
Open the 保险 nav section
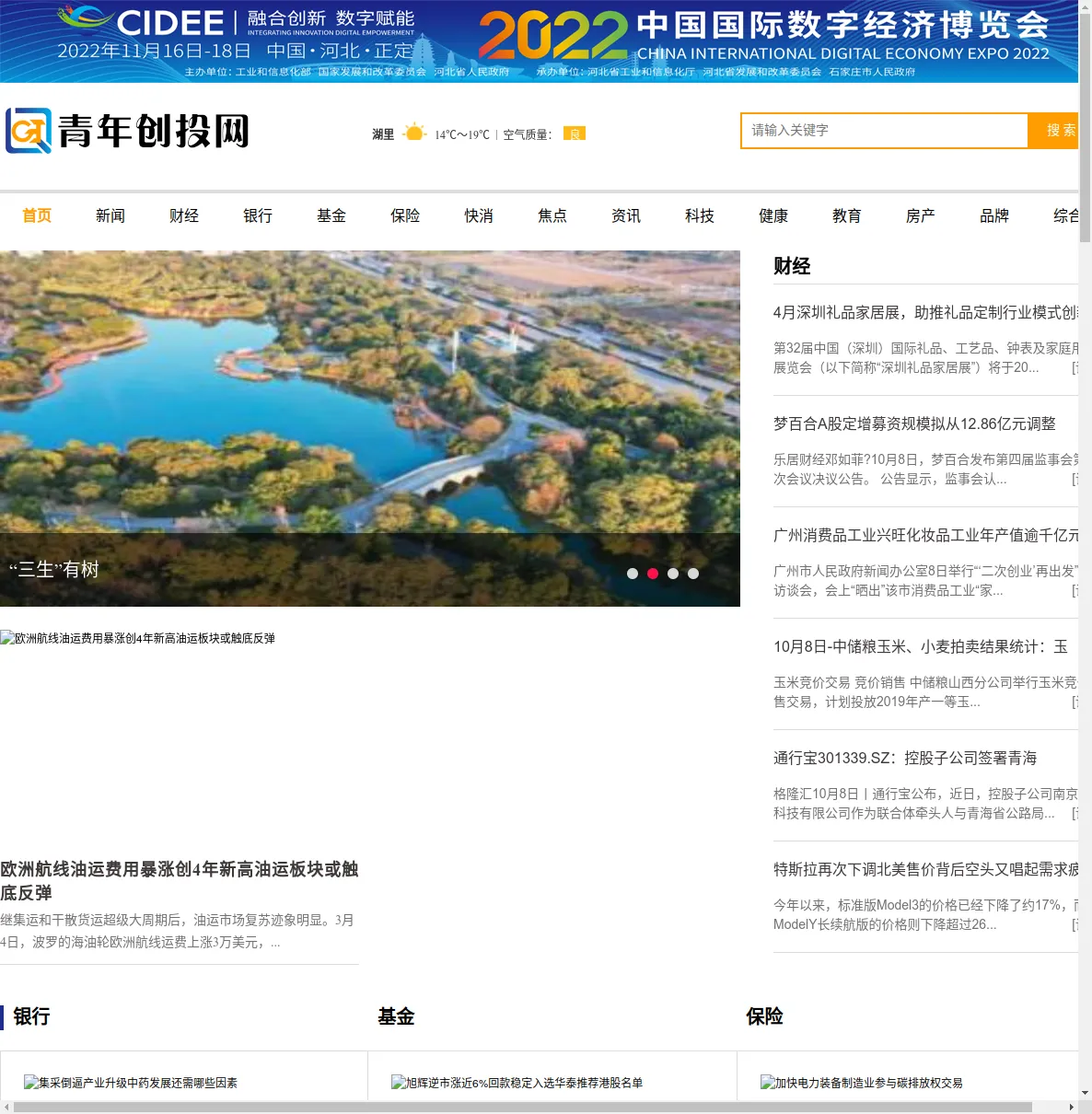pos(405,215)
